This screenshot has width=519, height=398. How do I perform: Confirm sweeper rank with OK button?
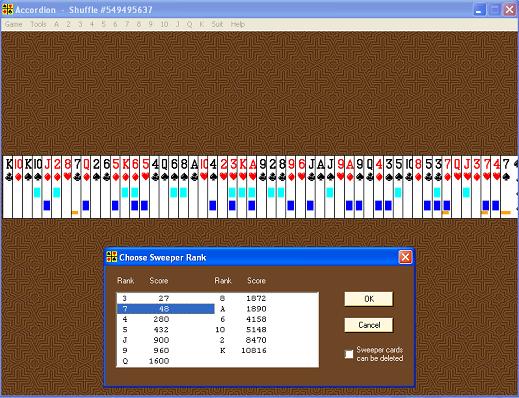tap(369, 299)
